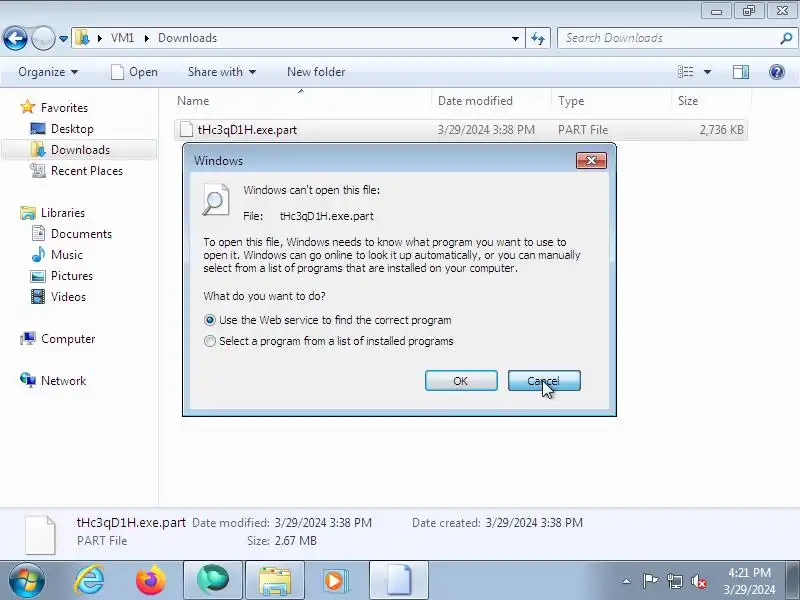This screenshot has width=800, height=600.
Task: Click Downloads in the address path
Action: point(187,38)
